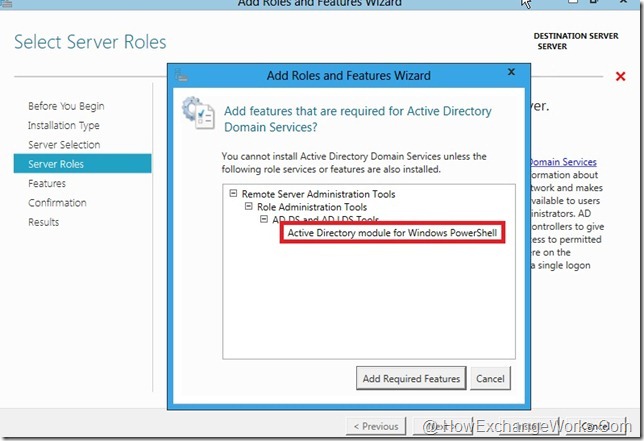The image size is (644, 441).
Task: Open the Domain Services link
Action: click(x=564, y=162)
